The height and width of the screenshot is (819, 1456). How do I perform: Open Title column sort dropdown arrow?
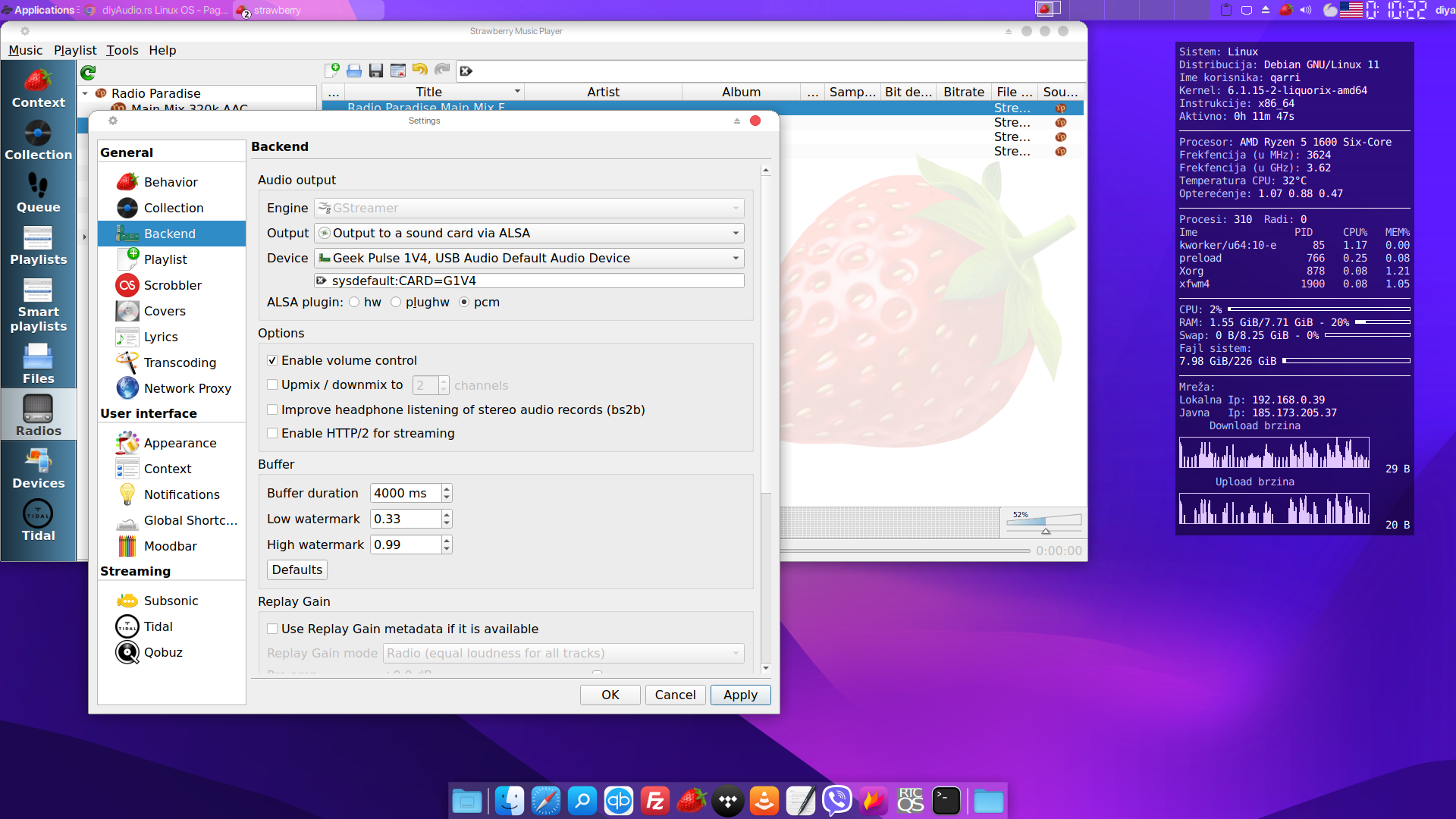(517, 91)
